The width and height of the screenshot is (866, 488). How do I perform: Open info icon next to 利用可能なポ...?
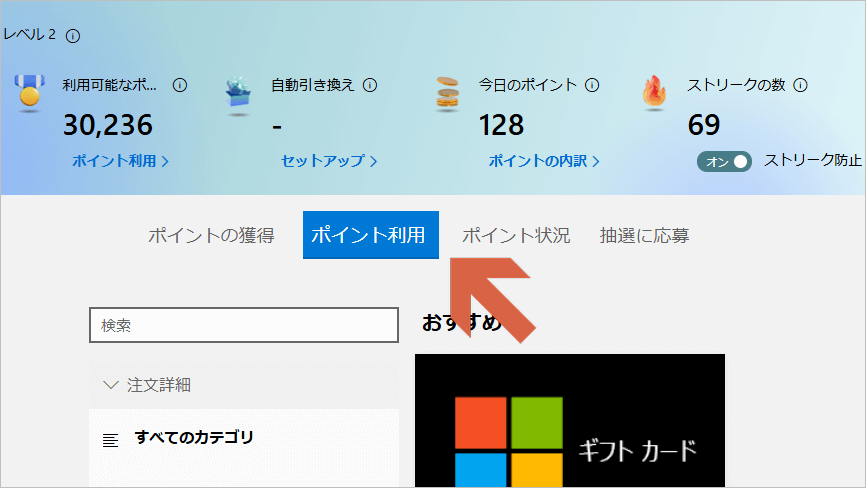click(179, 85)
